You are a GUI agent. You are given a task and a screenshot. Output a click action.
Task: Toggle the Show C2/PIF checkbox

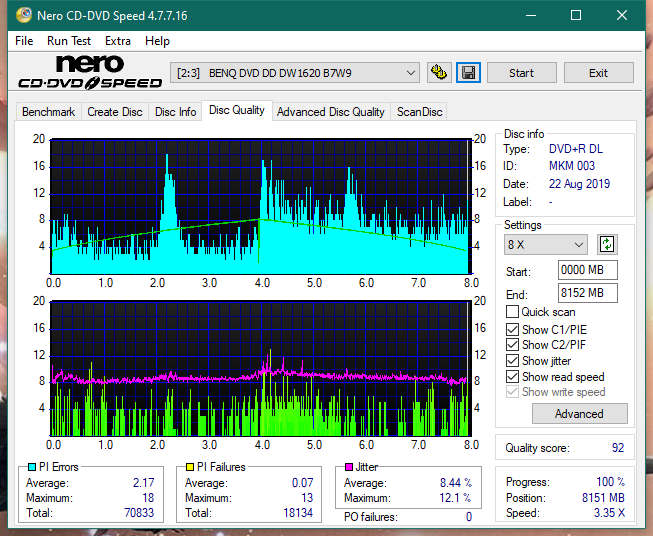coord(512,345)
